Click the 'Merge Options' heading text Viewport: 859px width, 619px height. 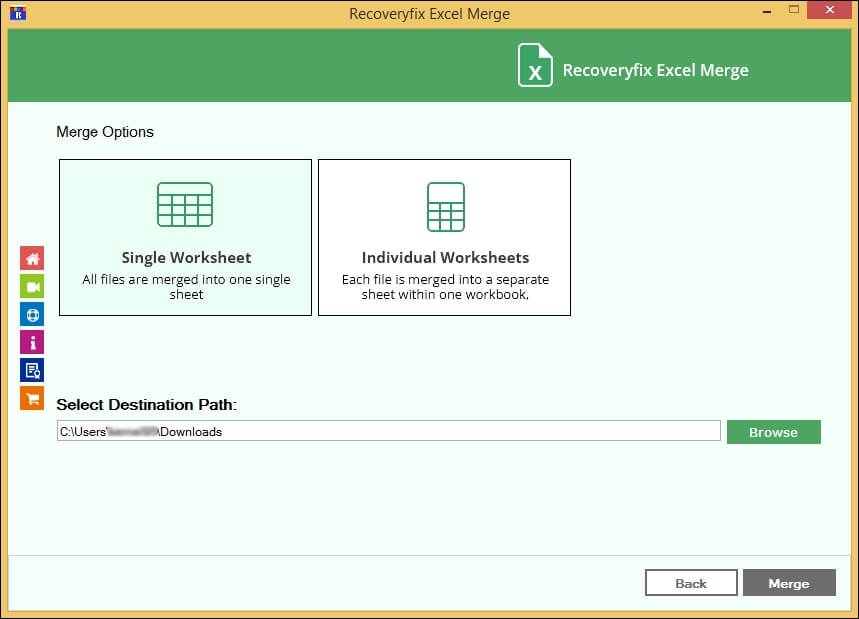point(105,132)
